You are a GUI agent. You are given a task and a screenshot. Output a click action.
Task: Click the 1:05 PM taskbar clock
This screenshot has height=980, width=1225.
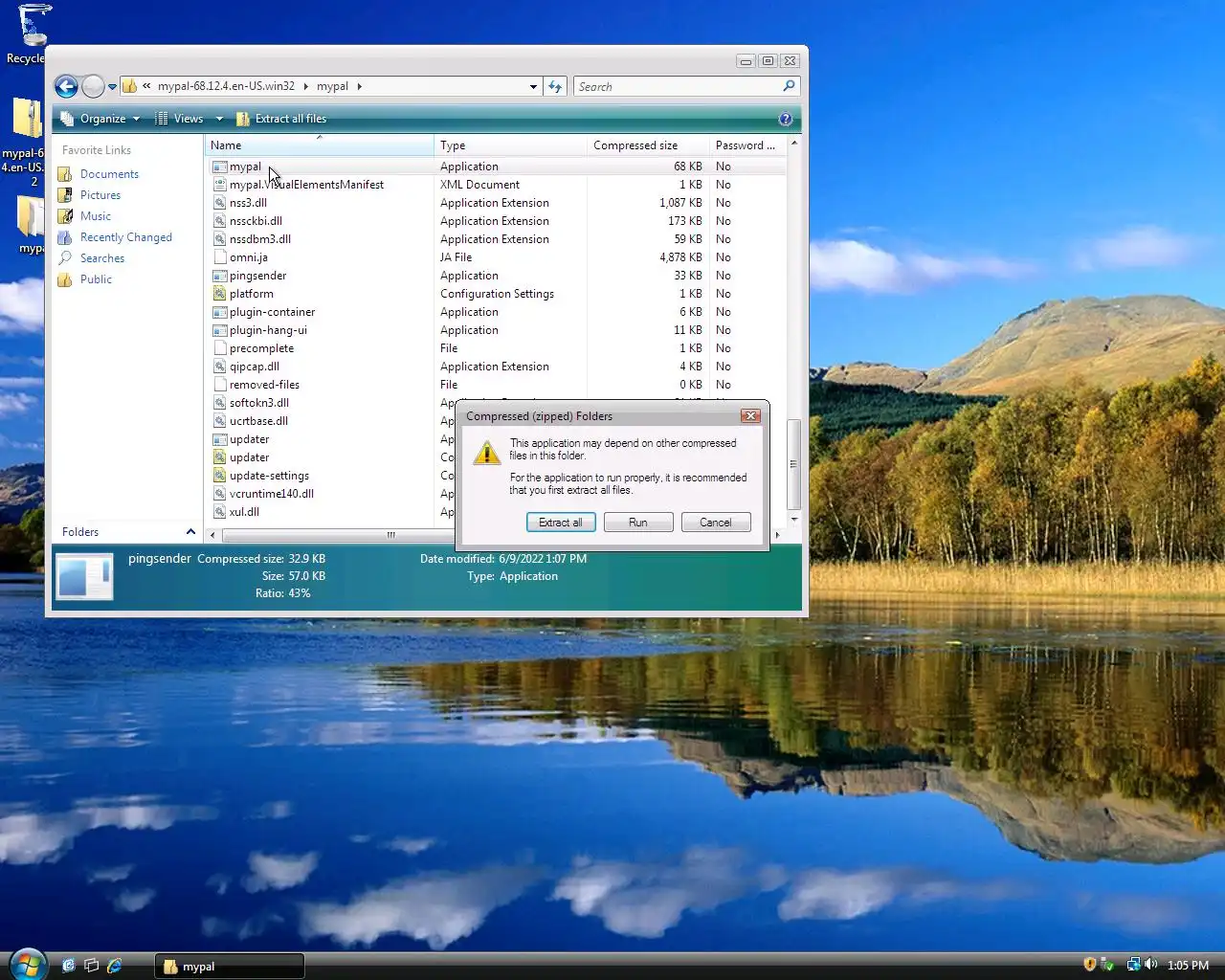1189,966
